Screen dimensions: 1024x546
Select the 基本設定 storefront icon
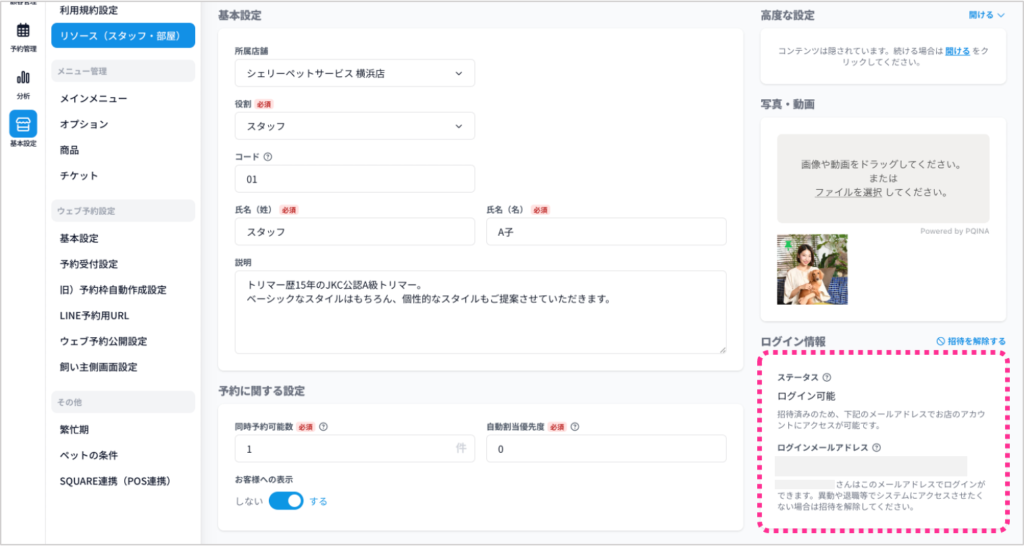tap(22, 124)
